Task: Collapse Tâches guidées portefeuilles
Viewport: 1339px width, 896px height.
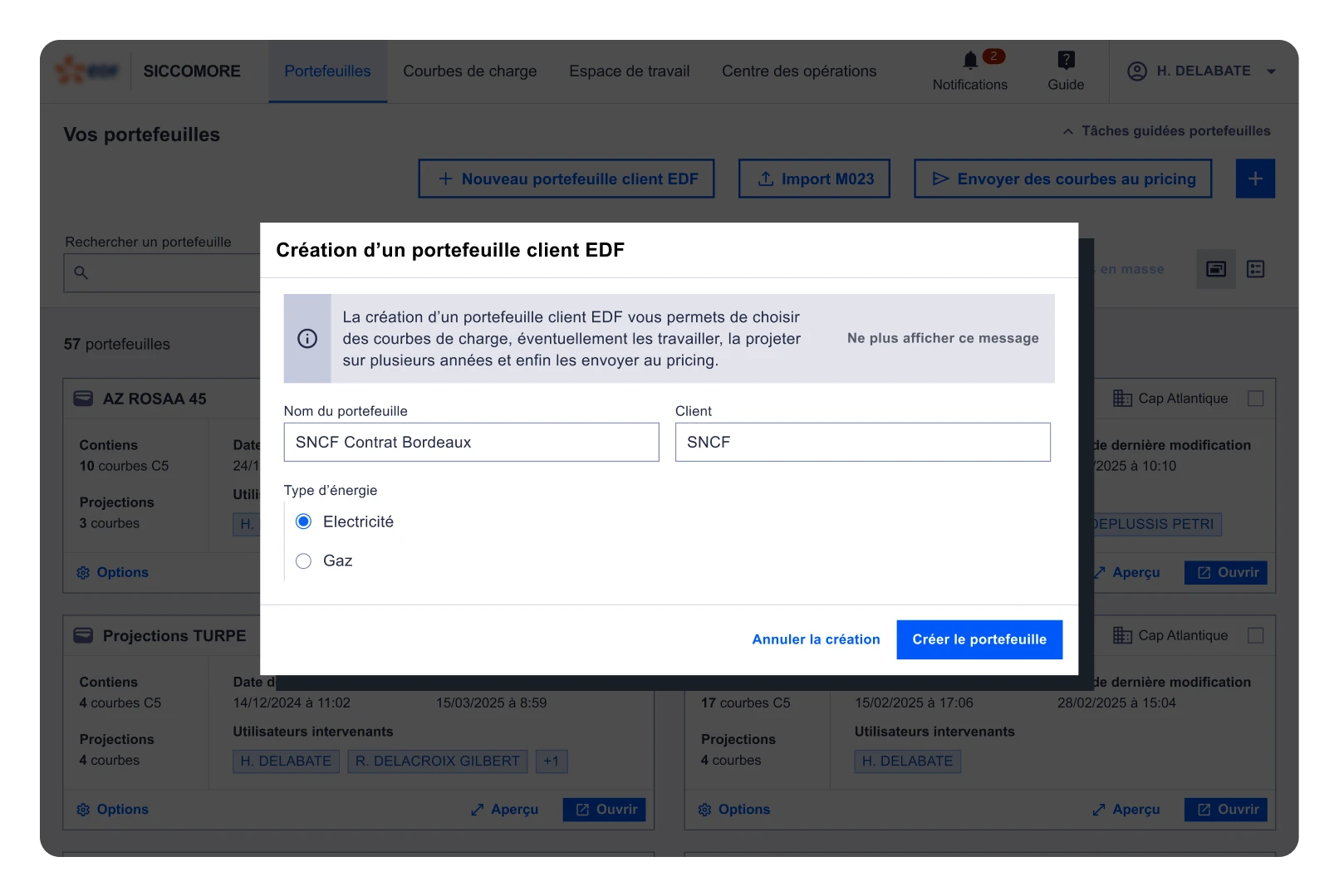Action: click(x=1166, y=131)
